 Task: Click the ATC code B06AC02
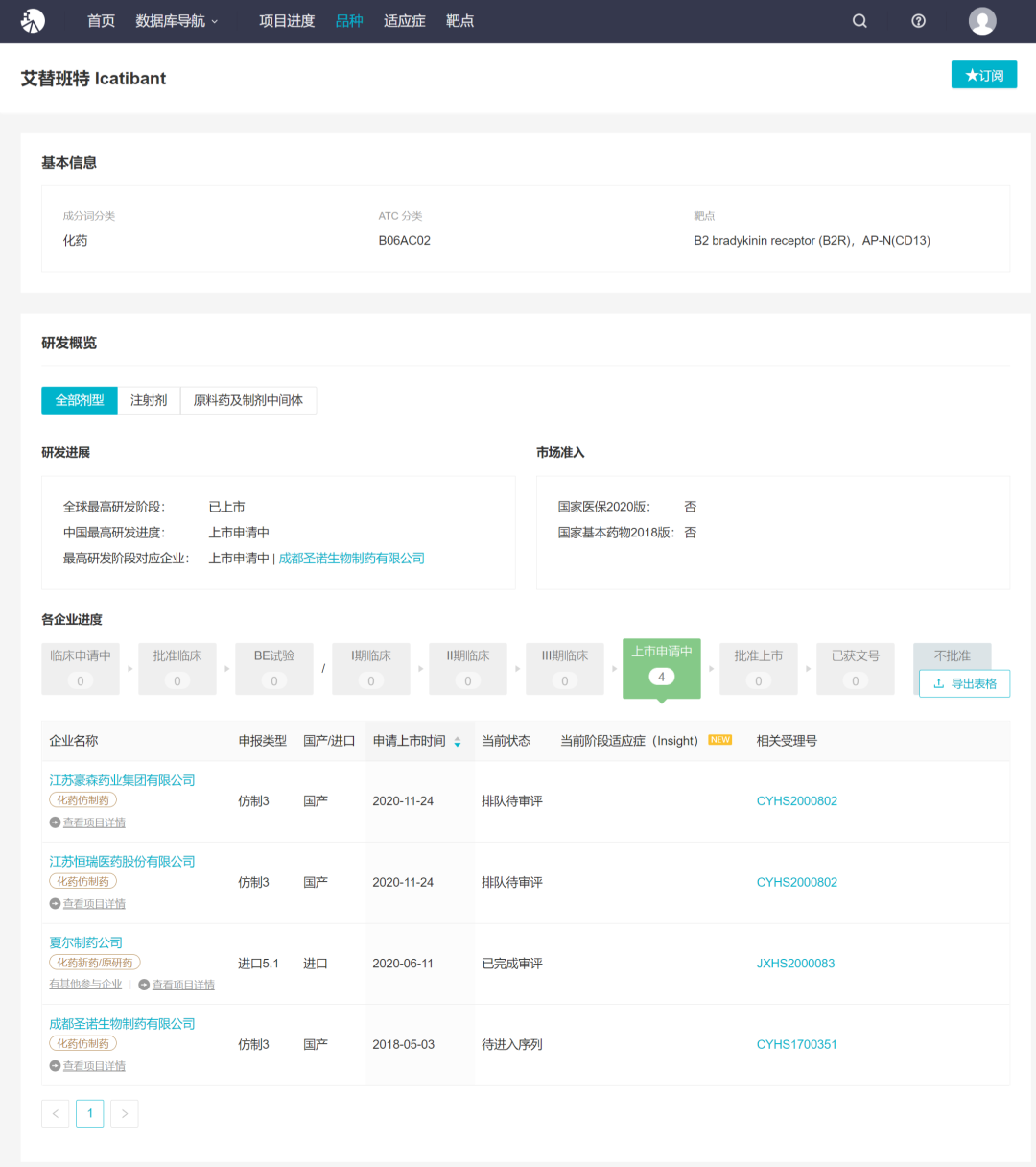point(405,241)
